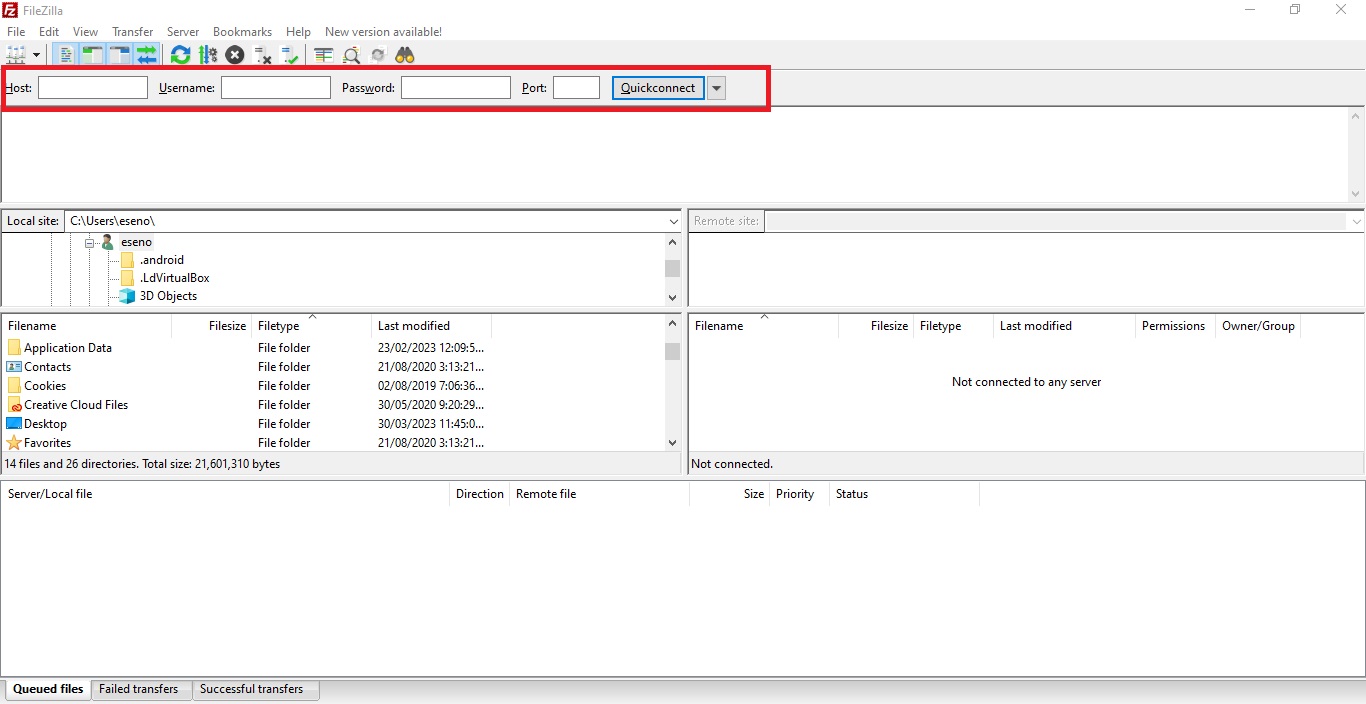Click the remote Owner/Group column header

[1258, 326]
